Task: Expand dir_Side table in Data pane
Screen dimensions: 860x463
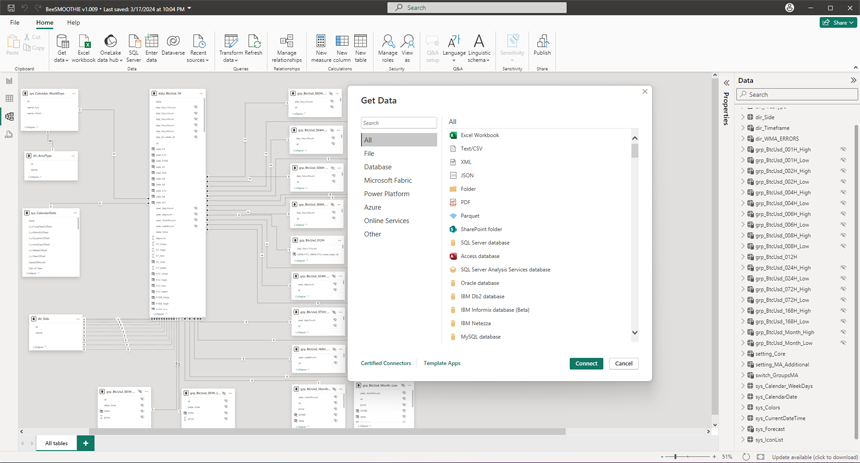Action: coord(743,117)
